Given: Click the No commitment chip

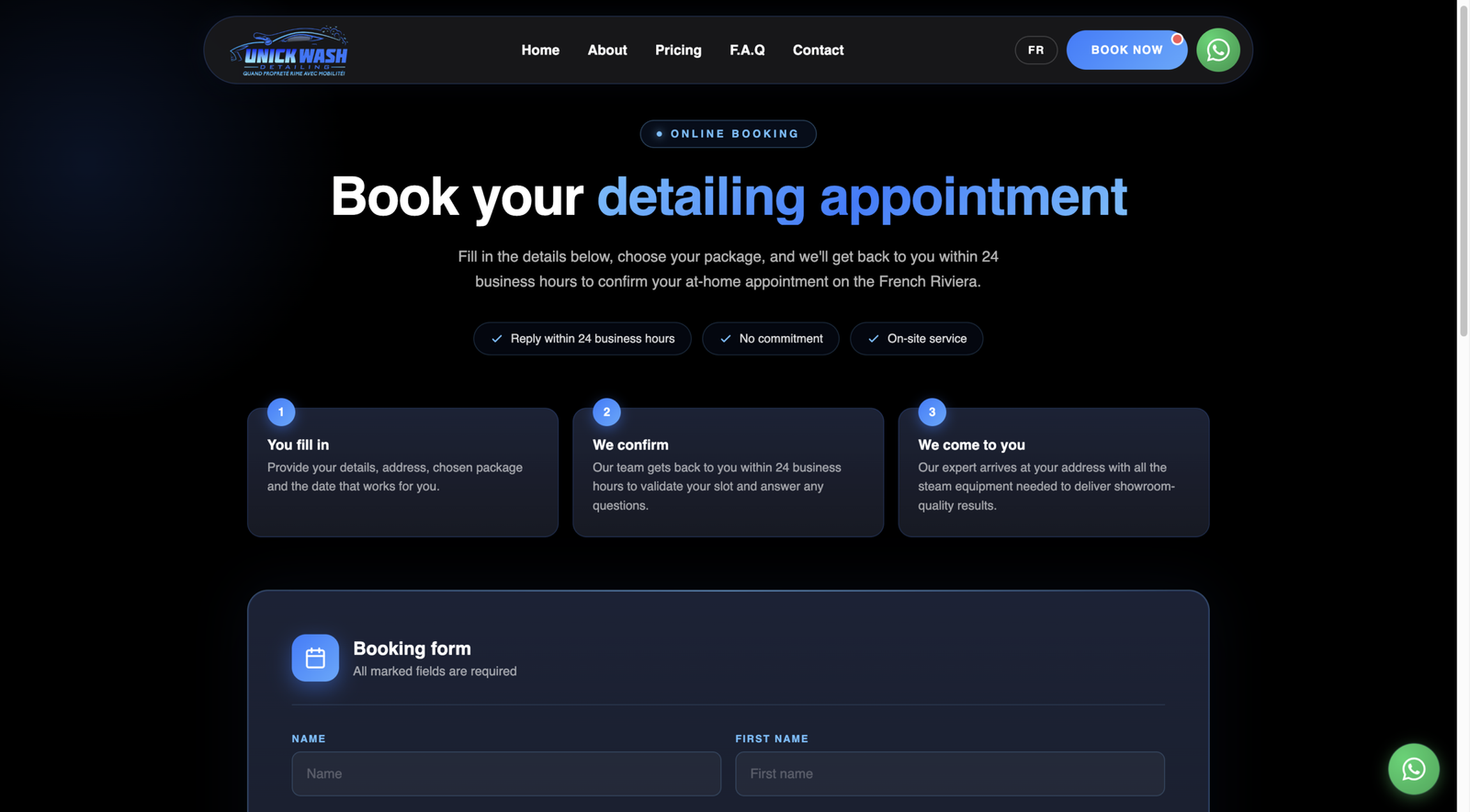Looking at the screenshot, I should pos(771,339).
